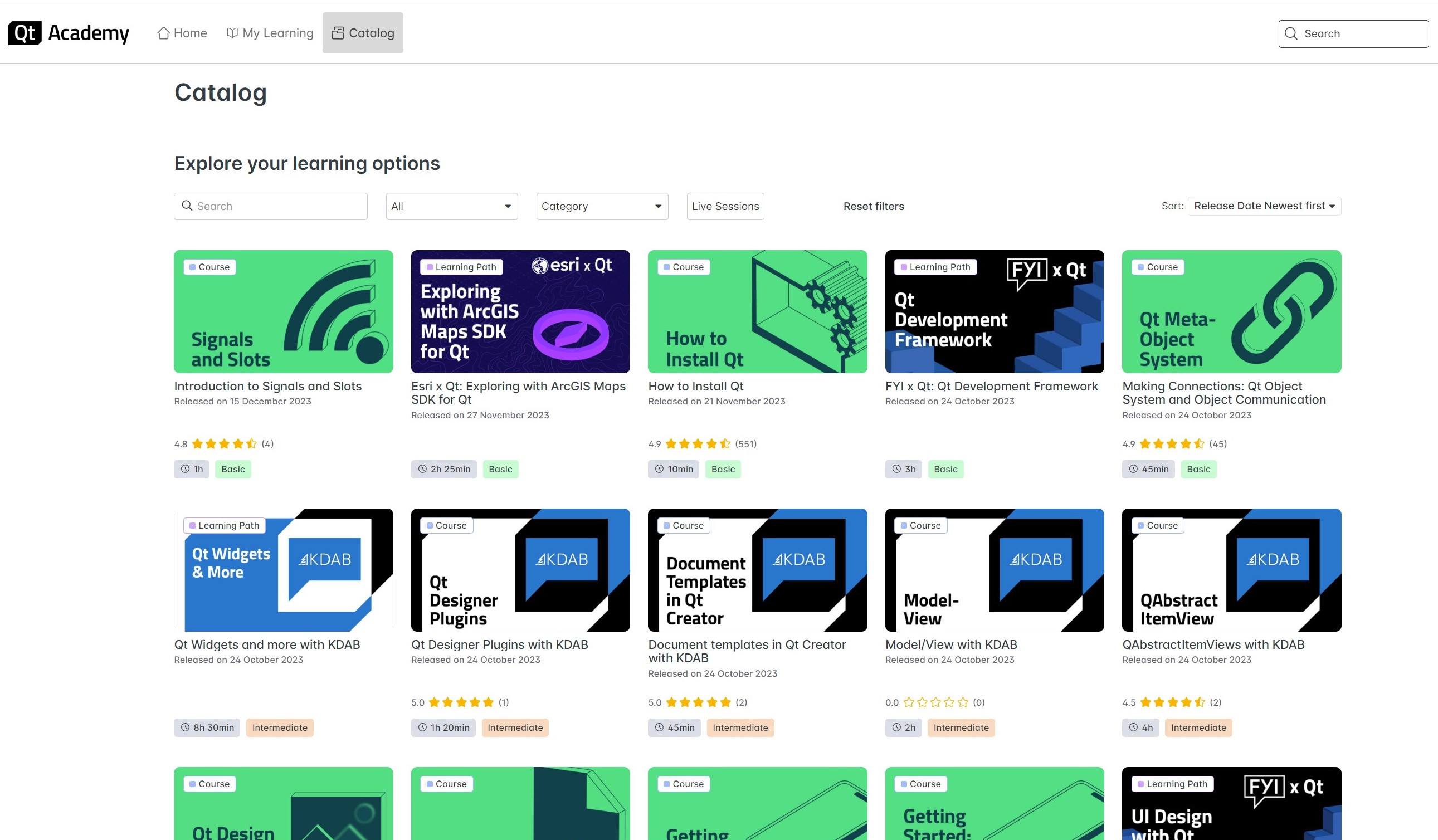Click the Home house icon

pyautogui.click(x=163, y=33)
